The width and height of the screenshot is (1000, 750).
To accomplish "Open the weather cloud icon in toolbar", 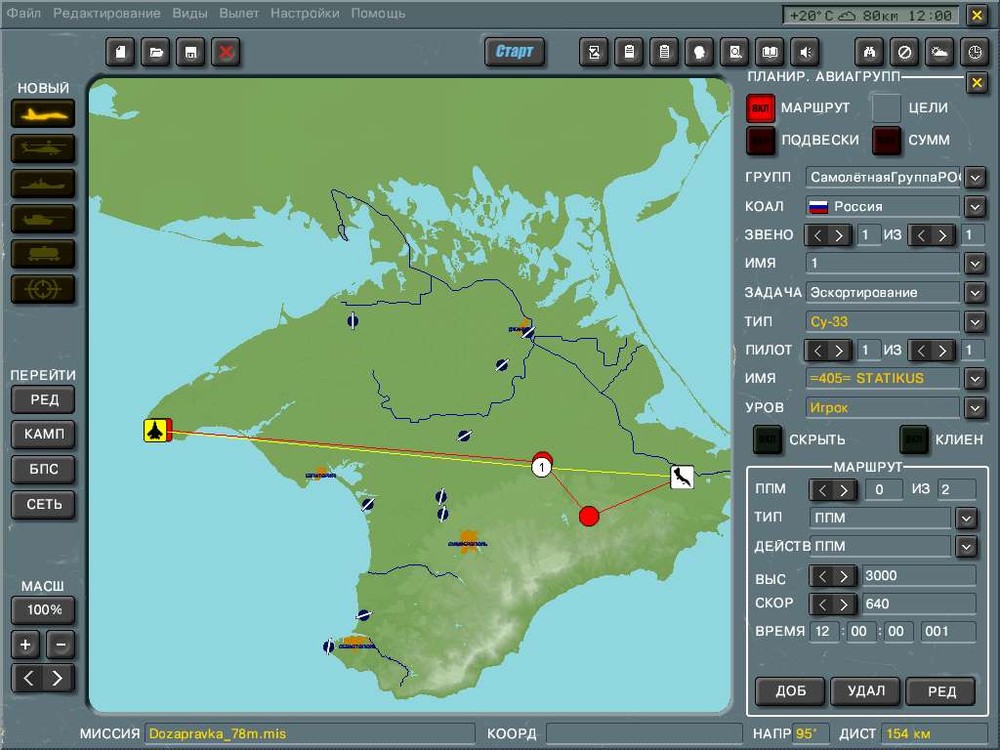I will click(939, 52).
